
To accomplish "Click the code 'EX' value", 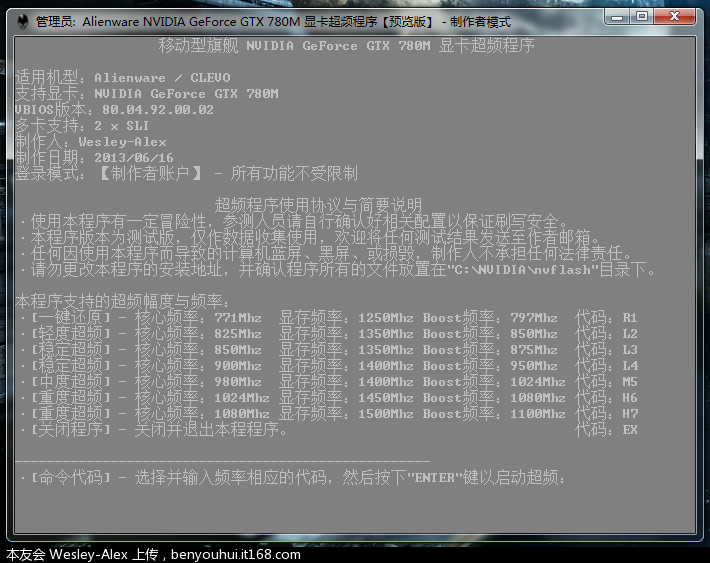I will pyautogui.click(x=630, y=429).
